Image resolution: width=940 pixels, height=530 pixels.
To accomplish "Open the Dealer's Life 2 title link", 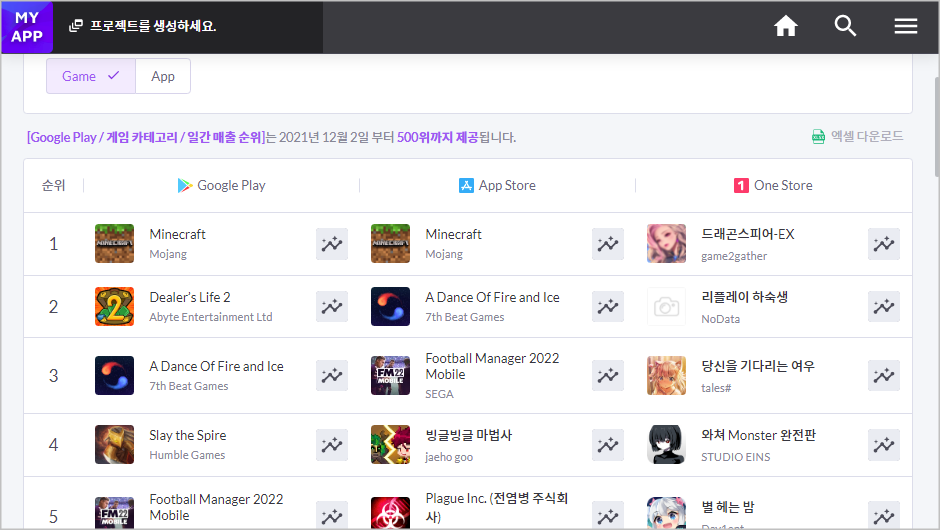I will (189, 297).
